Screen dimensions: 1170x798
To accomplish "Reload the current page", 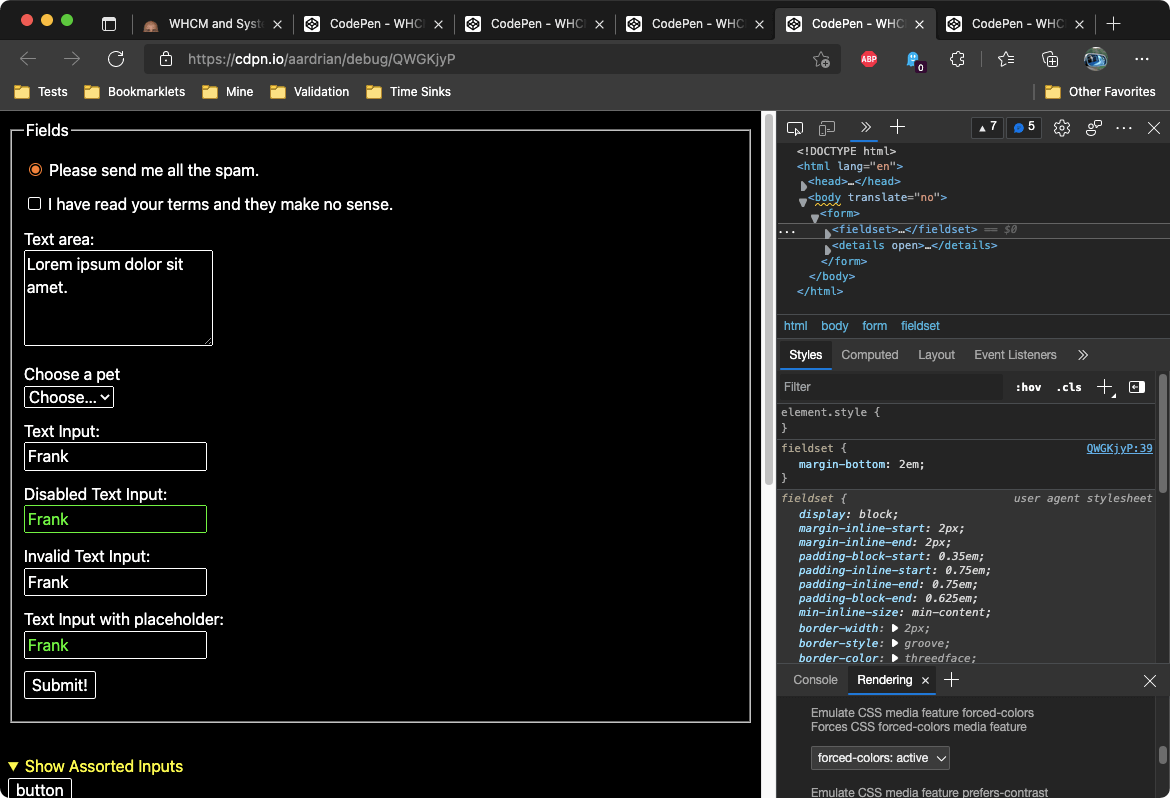I will point(116,59).
